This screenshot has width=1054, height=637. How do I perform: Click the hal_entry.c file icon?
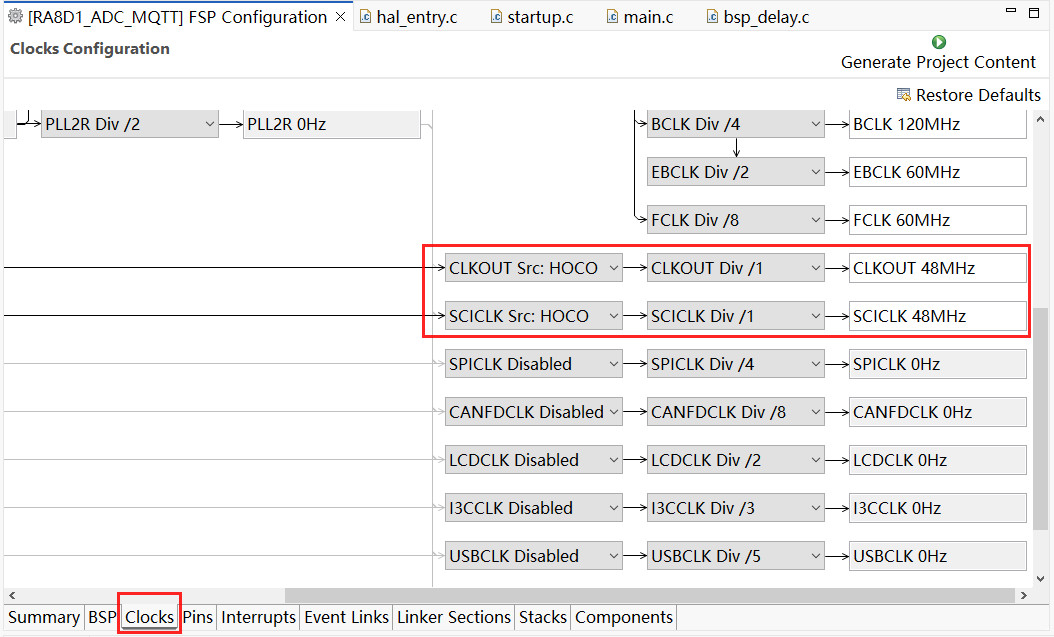coord(365,17)
